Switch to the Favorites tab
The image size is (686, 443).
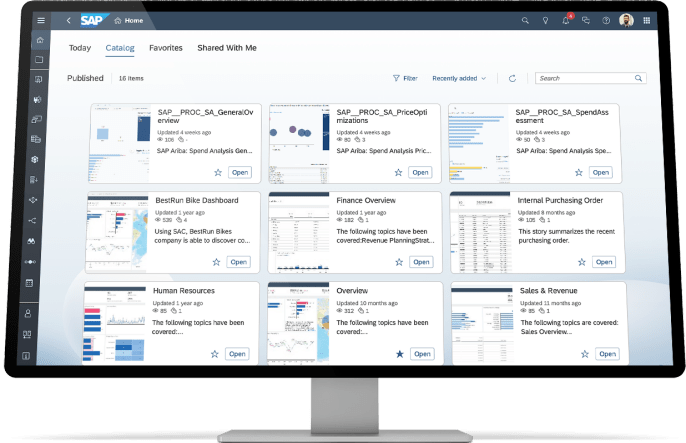(x=166, y=48)
